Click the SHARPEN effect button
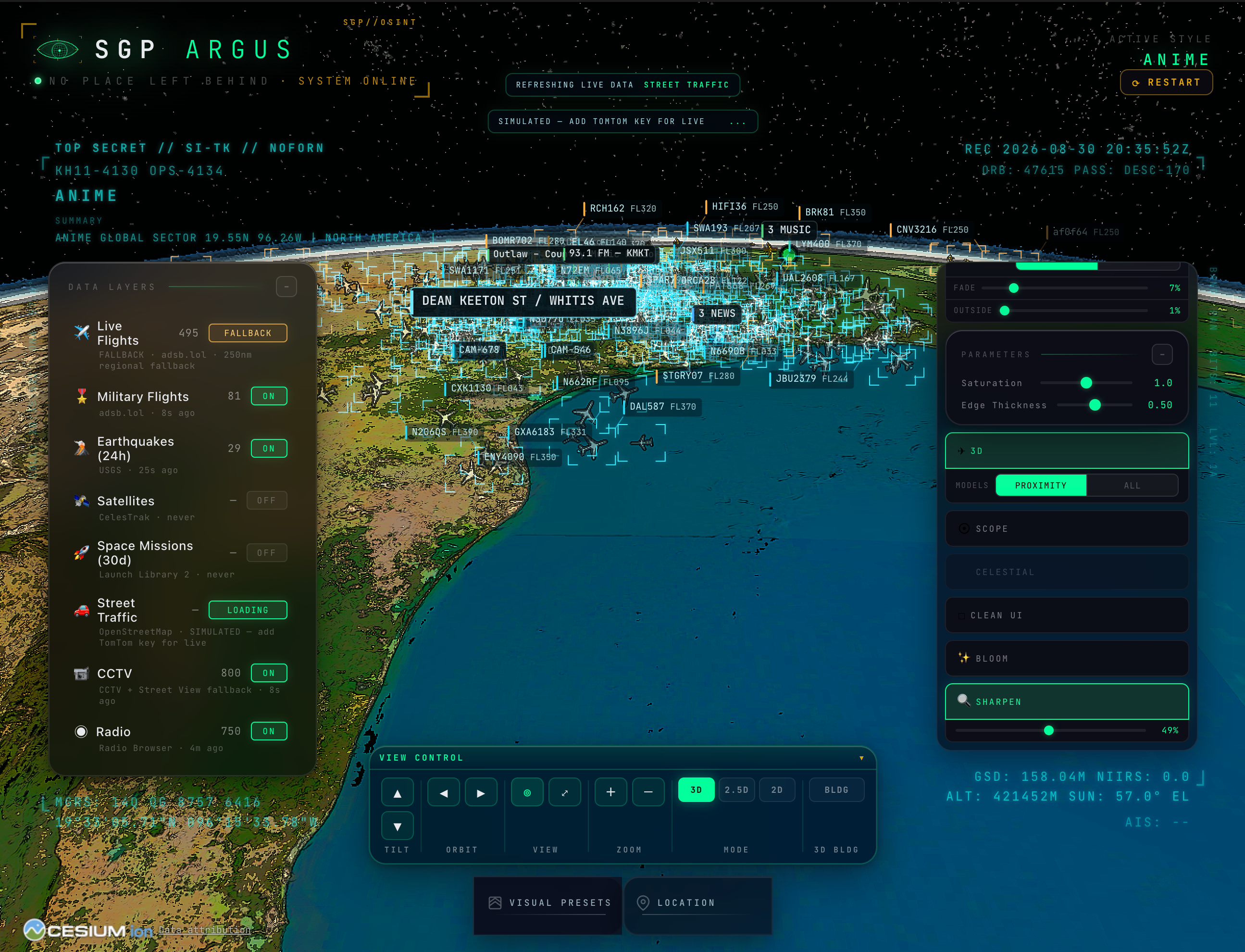Screen dimensions: 1245x952 pos(1067,701)
